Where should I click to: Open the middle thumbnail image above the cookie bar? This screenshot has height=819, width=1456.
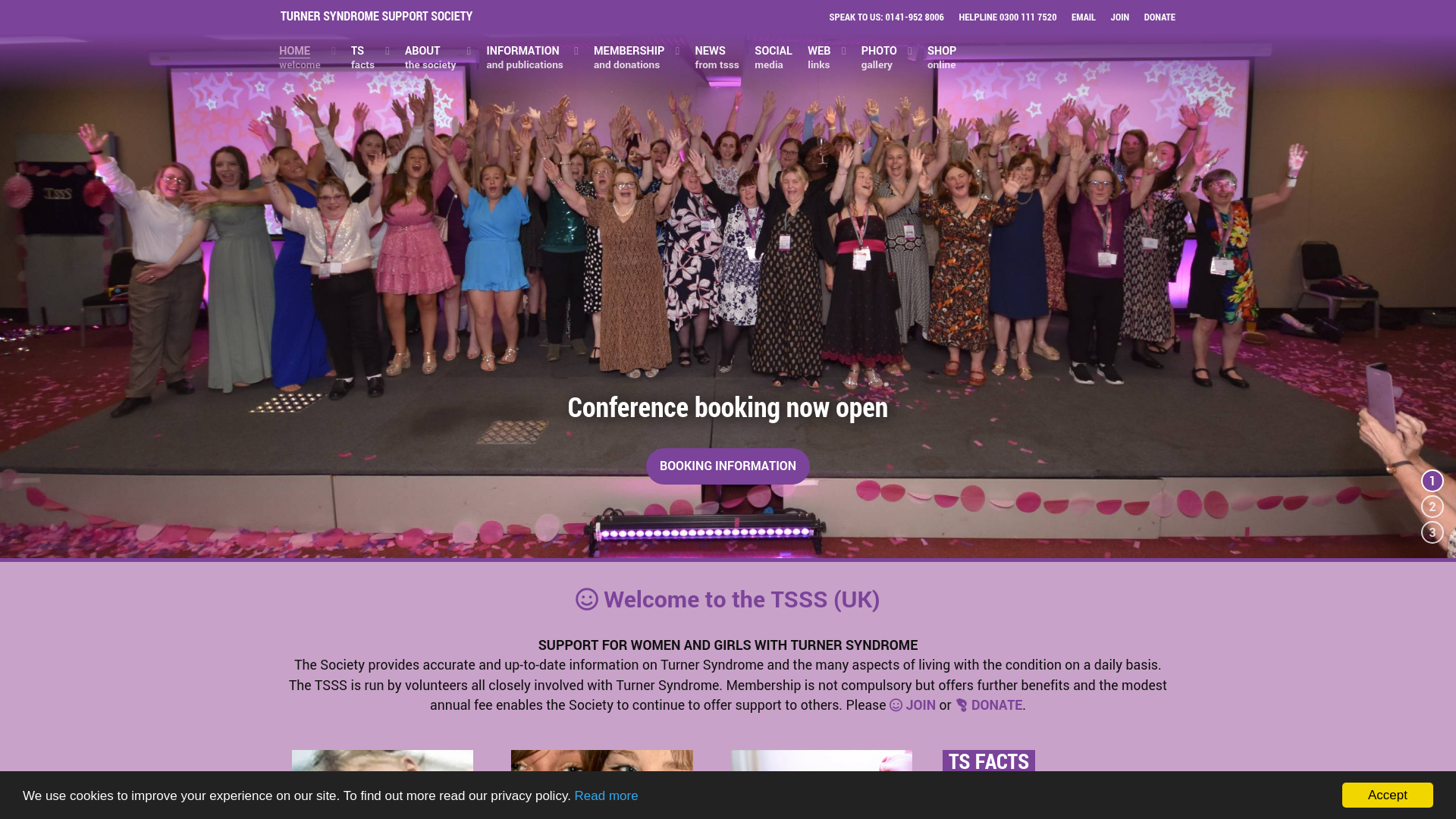pos(601,761)
